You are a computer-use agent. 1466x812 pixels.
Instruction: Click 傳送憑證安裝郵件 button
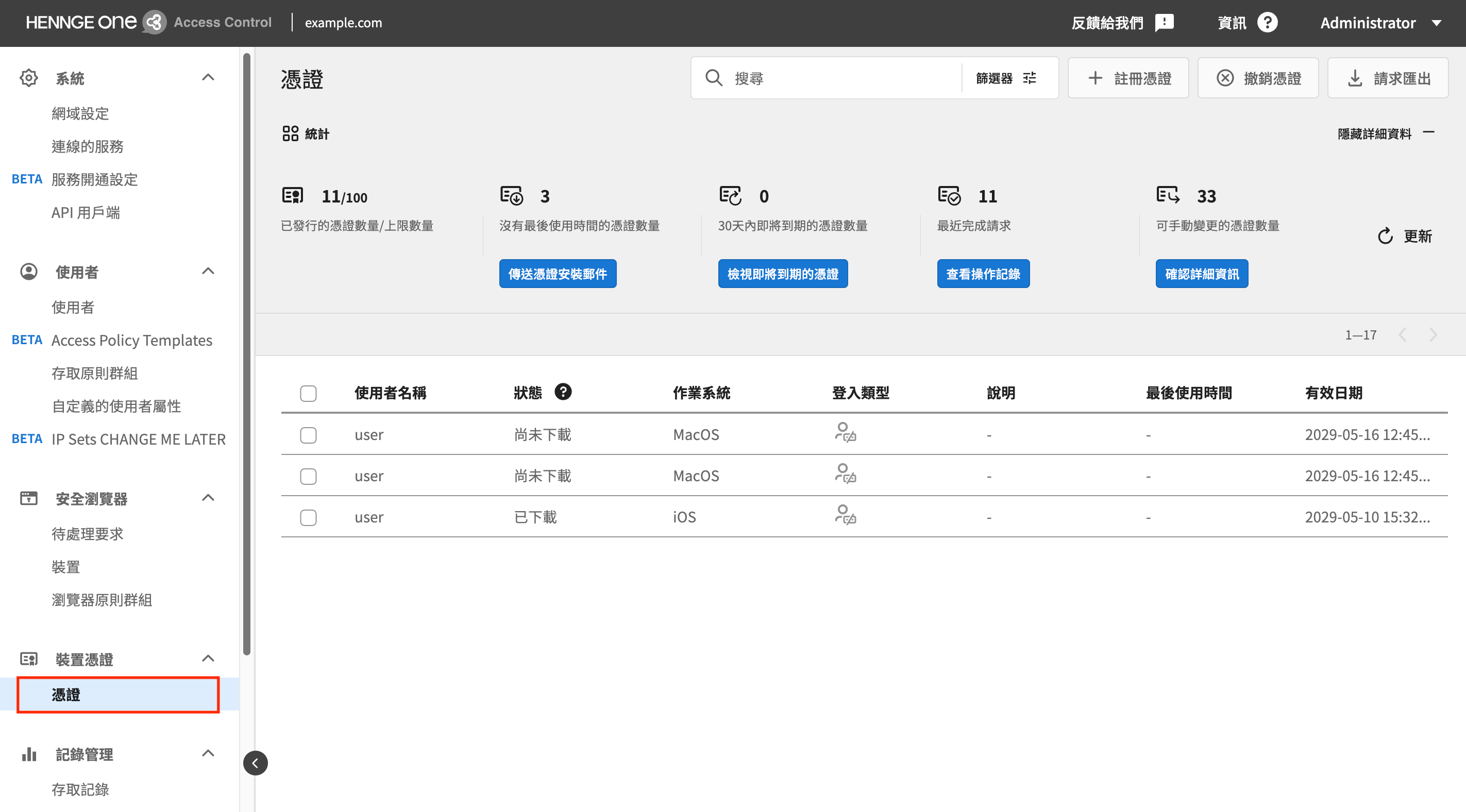click(558, 274)
